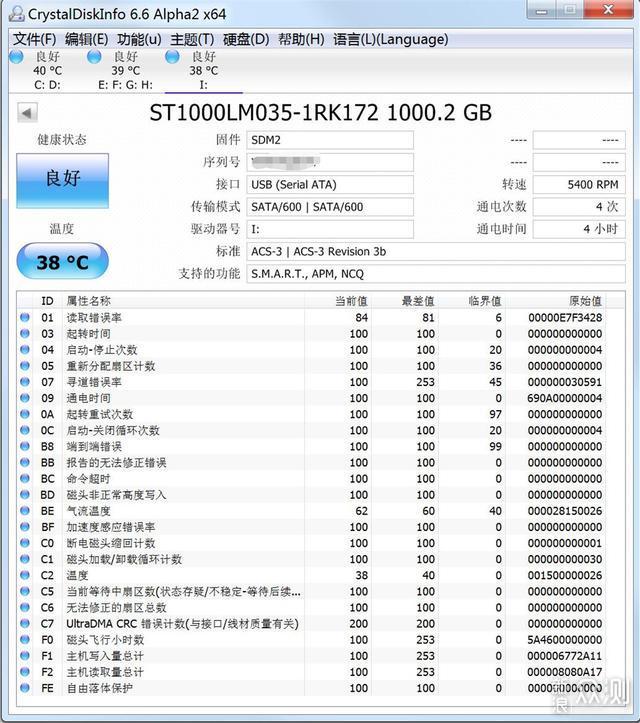640x723 pixels.
Task: Click the status dot for attribute BD
Action: click(x=25, y=495)
